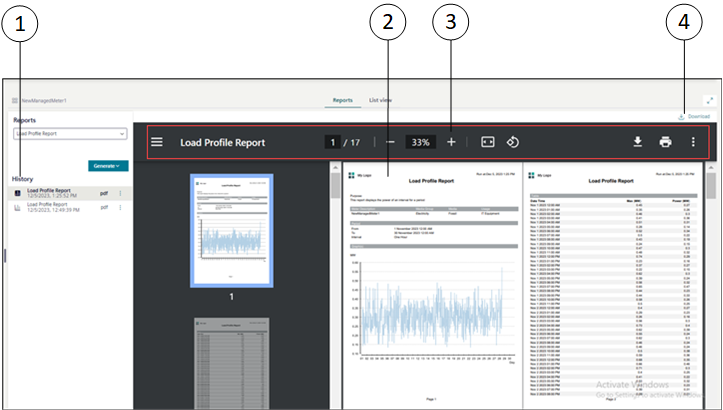Open the Reports type dropdown
The width and height of the screenshot is (723, 410).
pos(70,133)
